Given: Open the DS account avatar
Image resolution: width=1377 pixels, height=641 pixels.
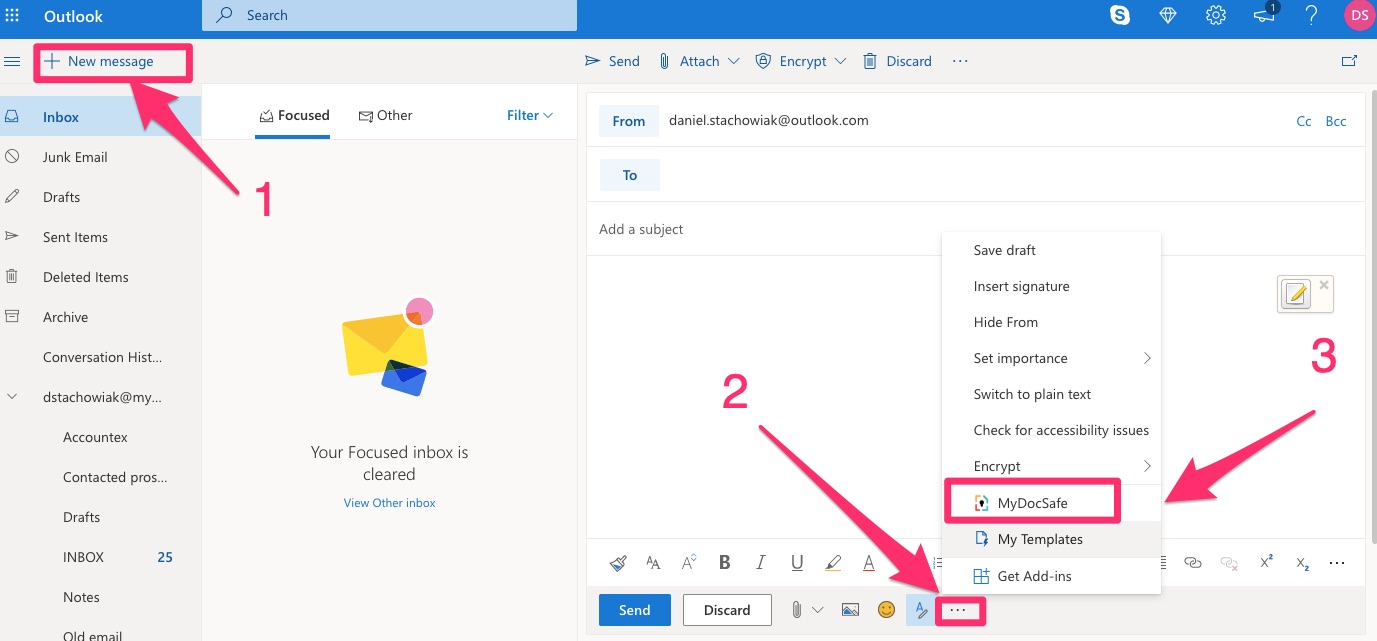Looking at the screenshot, I should coord(1359,16).
